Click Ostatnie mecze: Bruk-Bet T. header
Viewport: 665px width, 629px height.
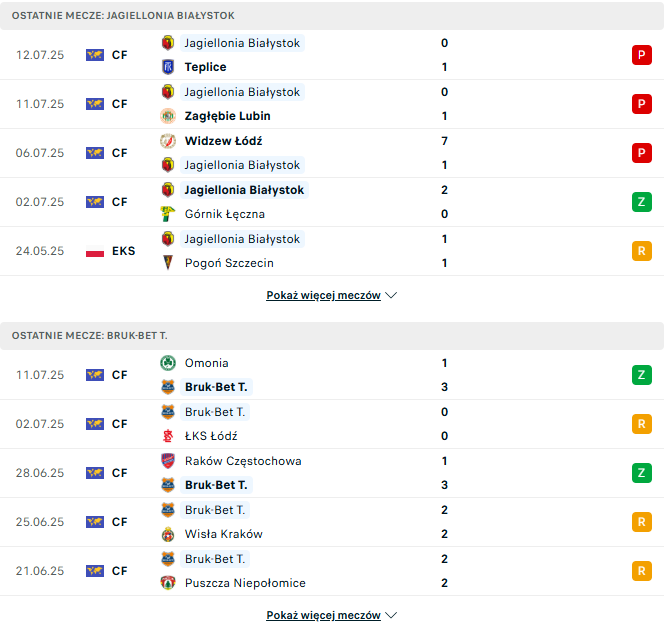pos(90,336)
